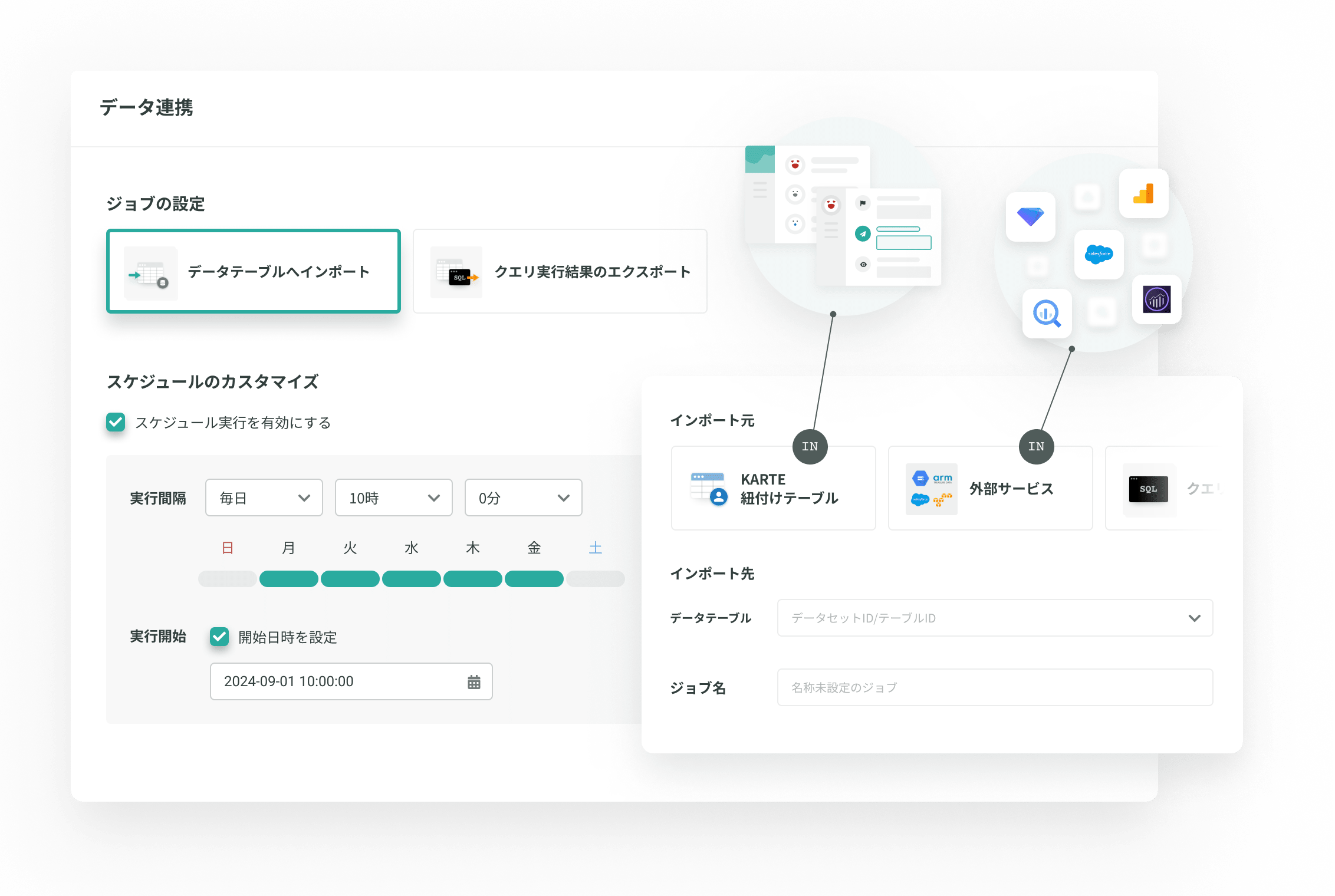
Task: Open the calendar date picker icon
Action: coord(474,682)
